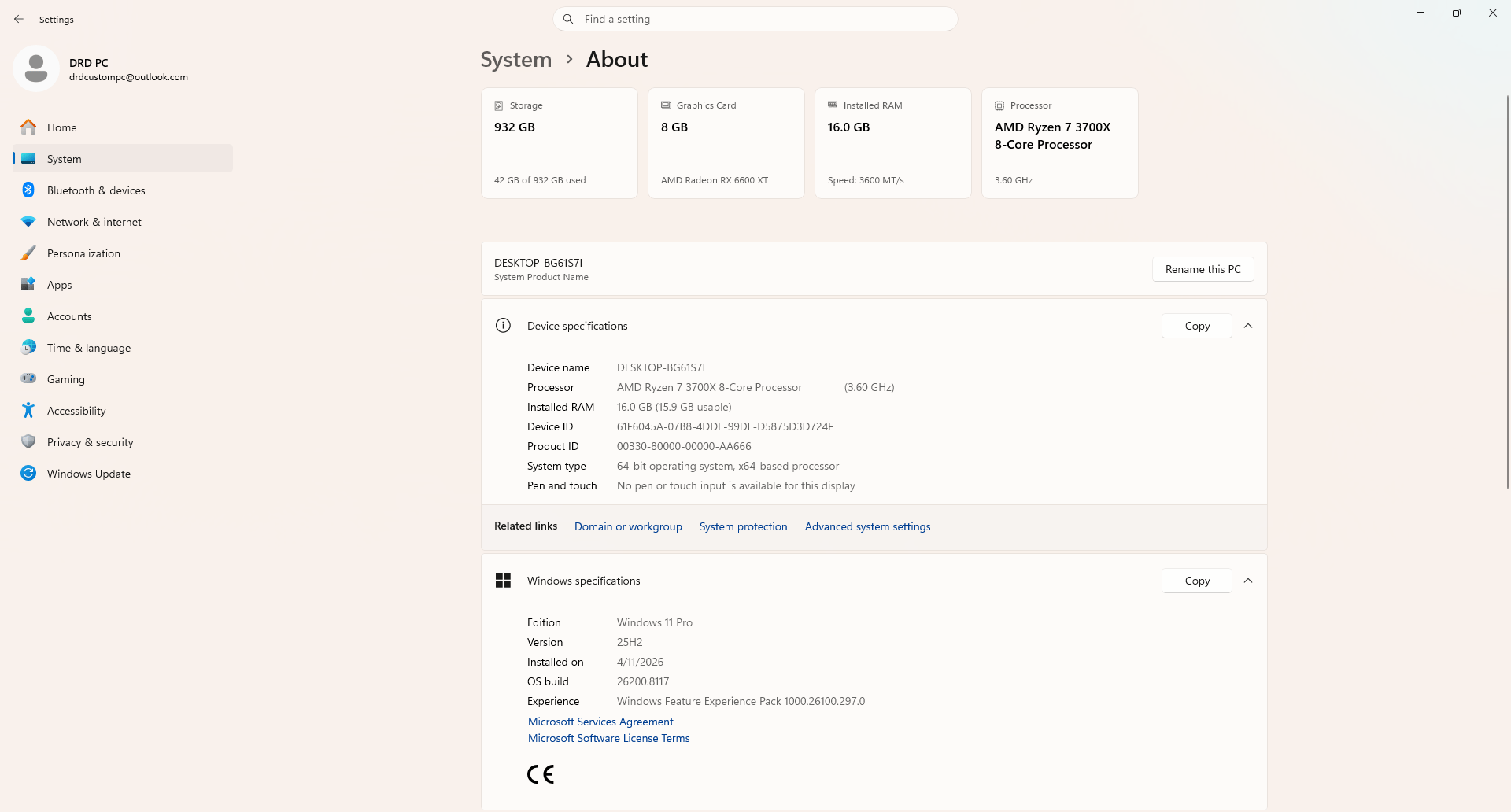The width and height of the screenshot is (1511, 812).
Task: Click the Find a setting search box
Action: [x=755, y=19]
